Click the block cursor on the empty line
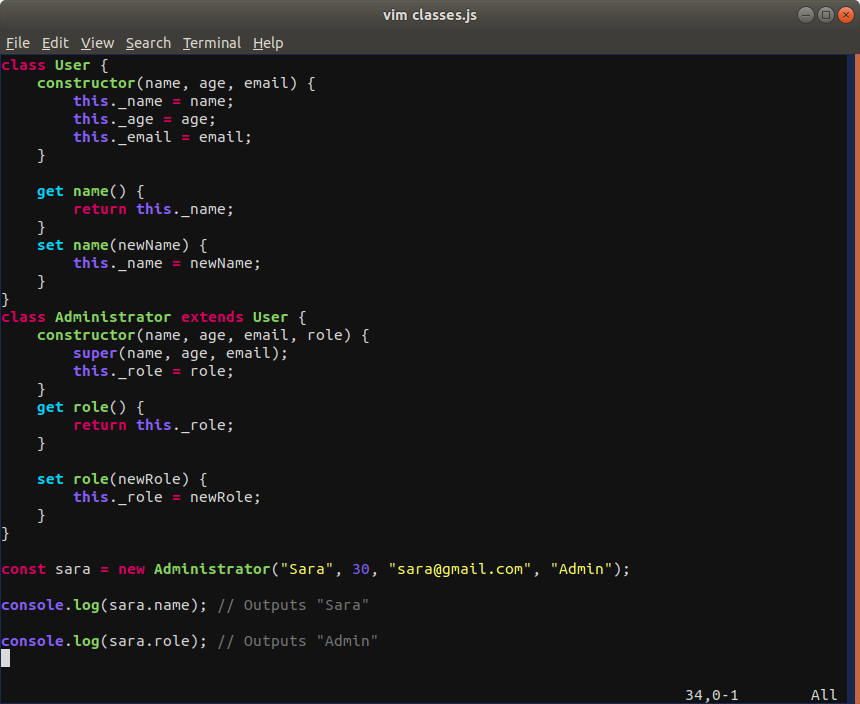The image size is (860, 704). pos(5,658)
